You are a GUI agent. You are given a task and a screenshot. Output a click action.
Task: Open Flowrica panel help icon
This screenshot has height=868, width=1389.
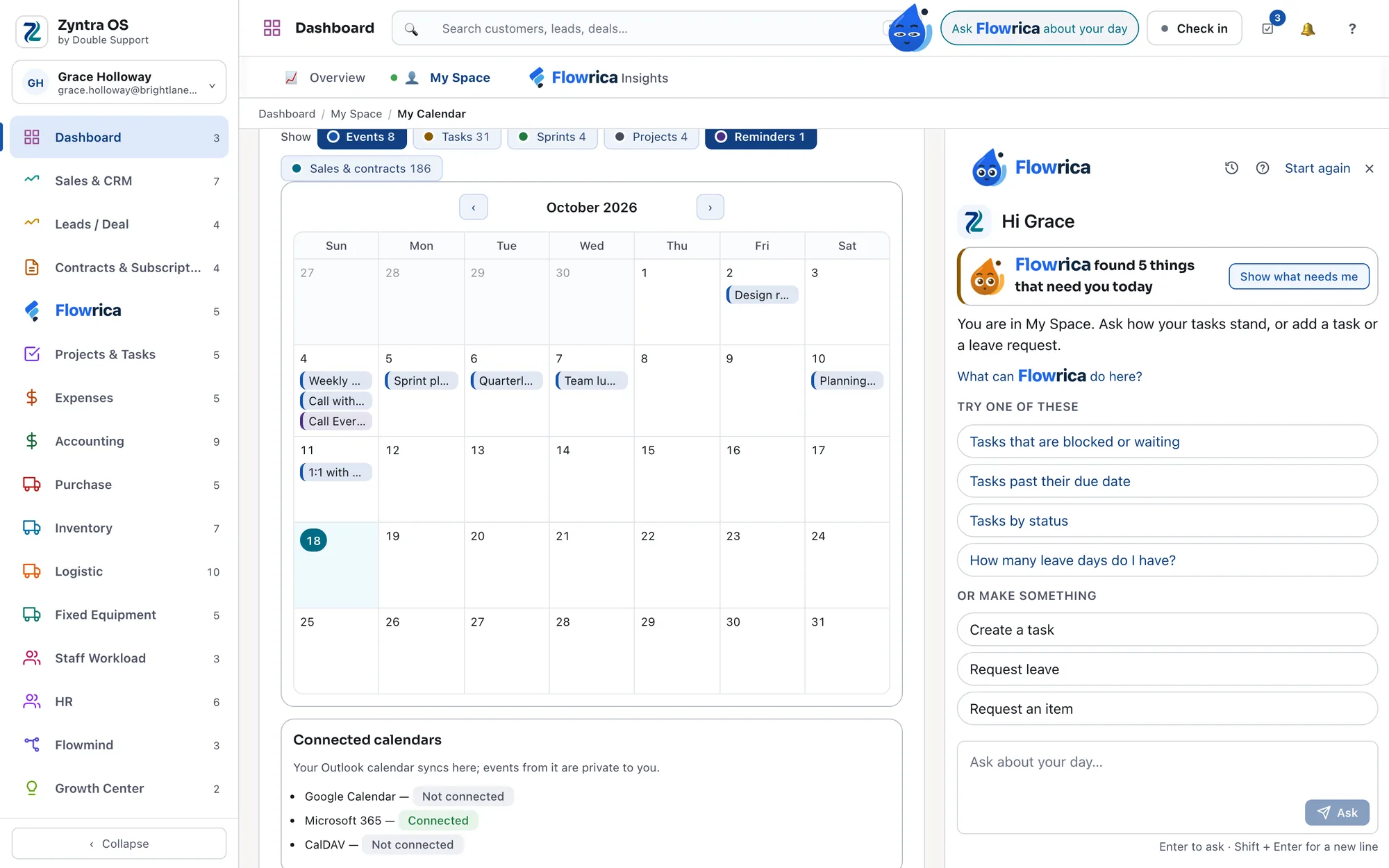1263,168
